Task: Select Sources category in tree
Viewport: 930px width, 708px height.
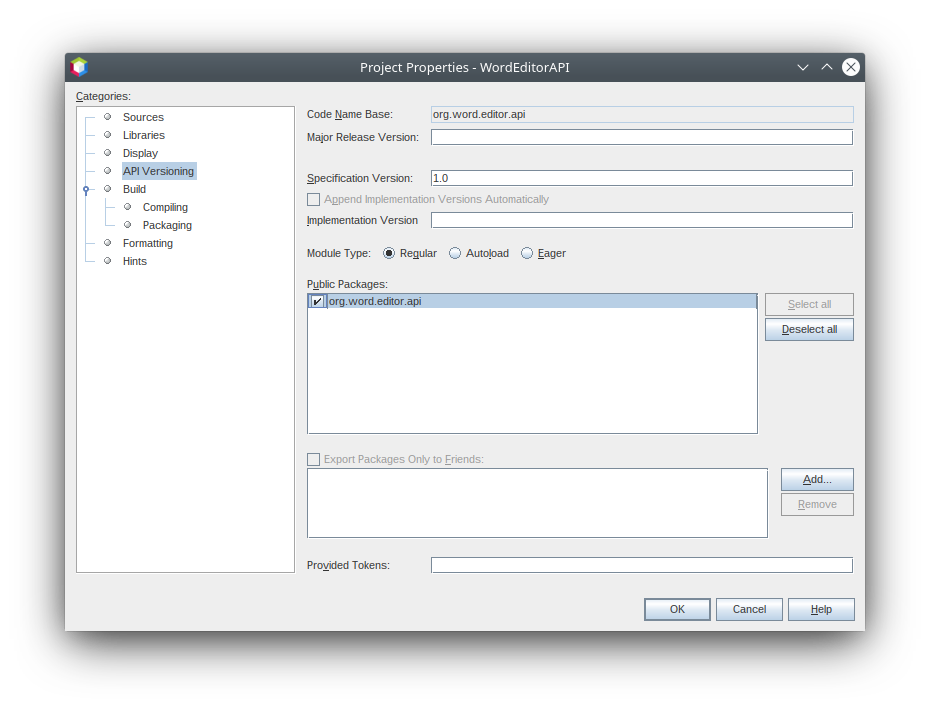Action: [143, 117]
